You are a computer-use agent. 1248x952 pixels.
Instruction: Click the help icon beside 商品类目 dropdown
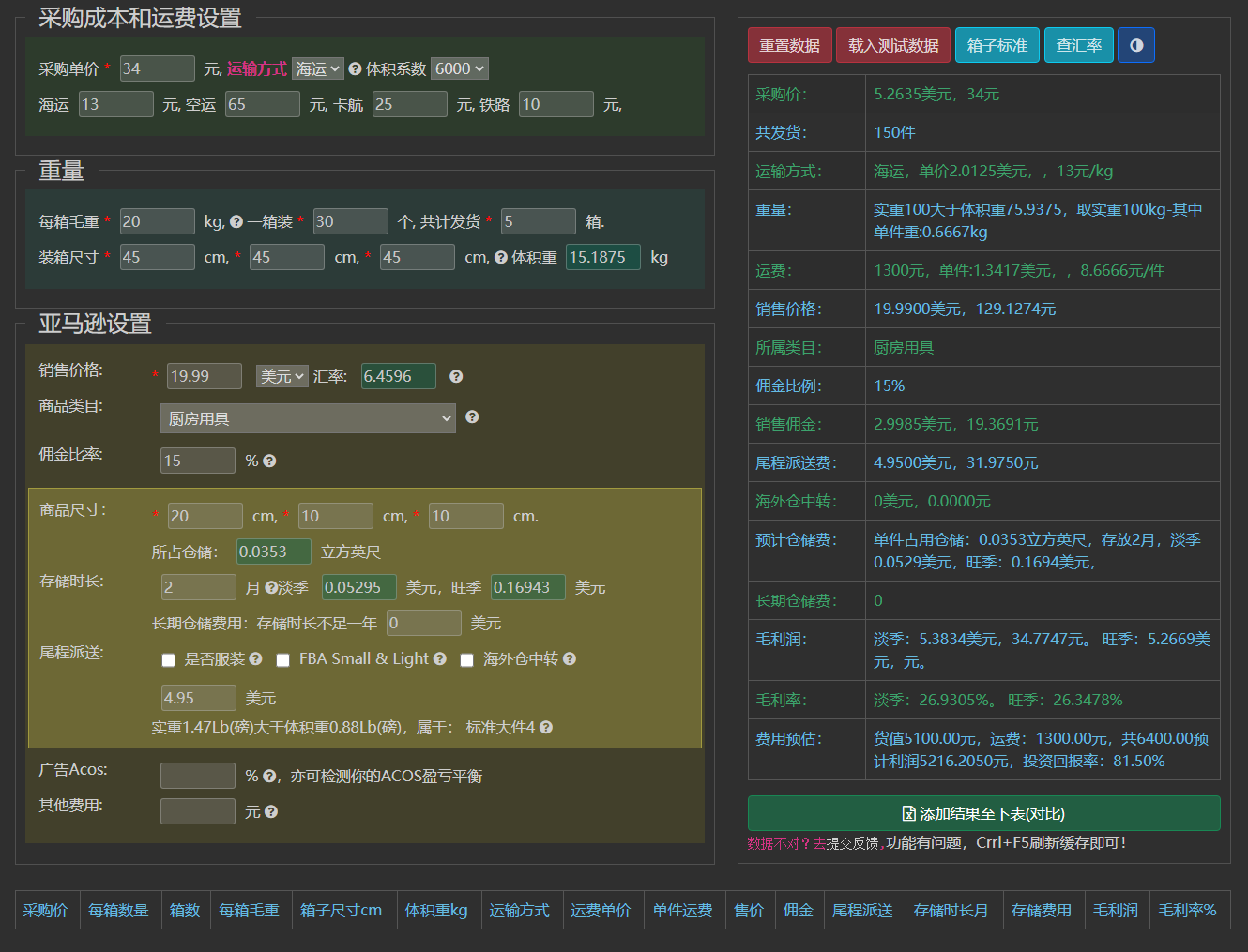(x=472, y=416)
